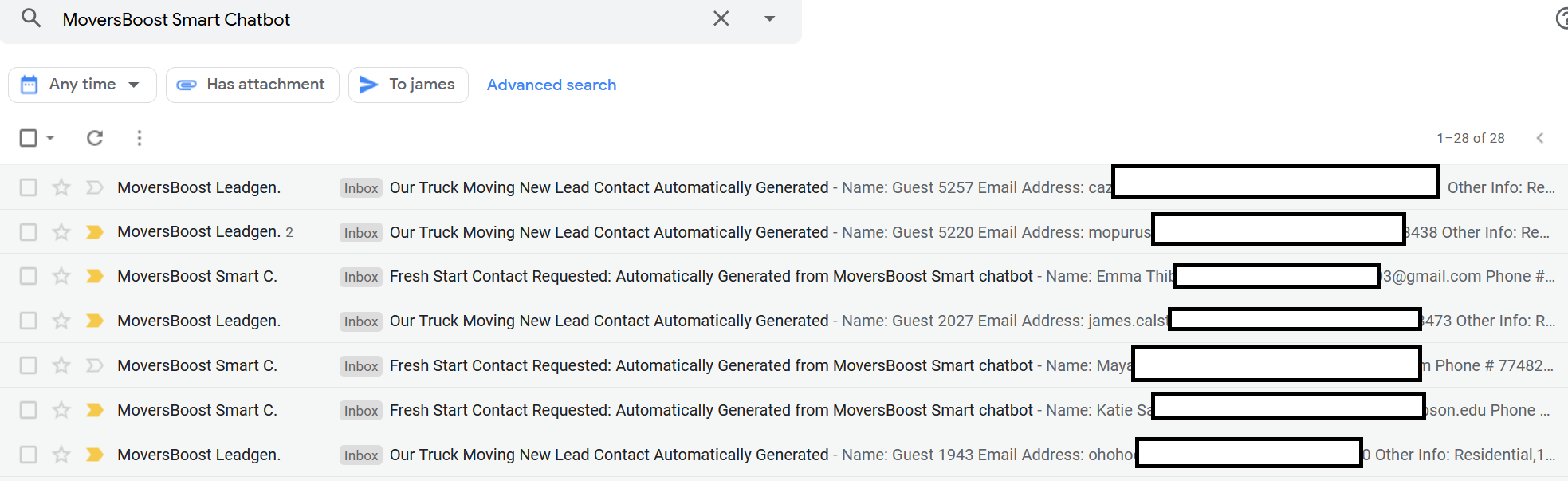This screenshot has height=481, width=1568.
Task: Open the Advanced search link
Action: click(551, 85)
